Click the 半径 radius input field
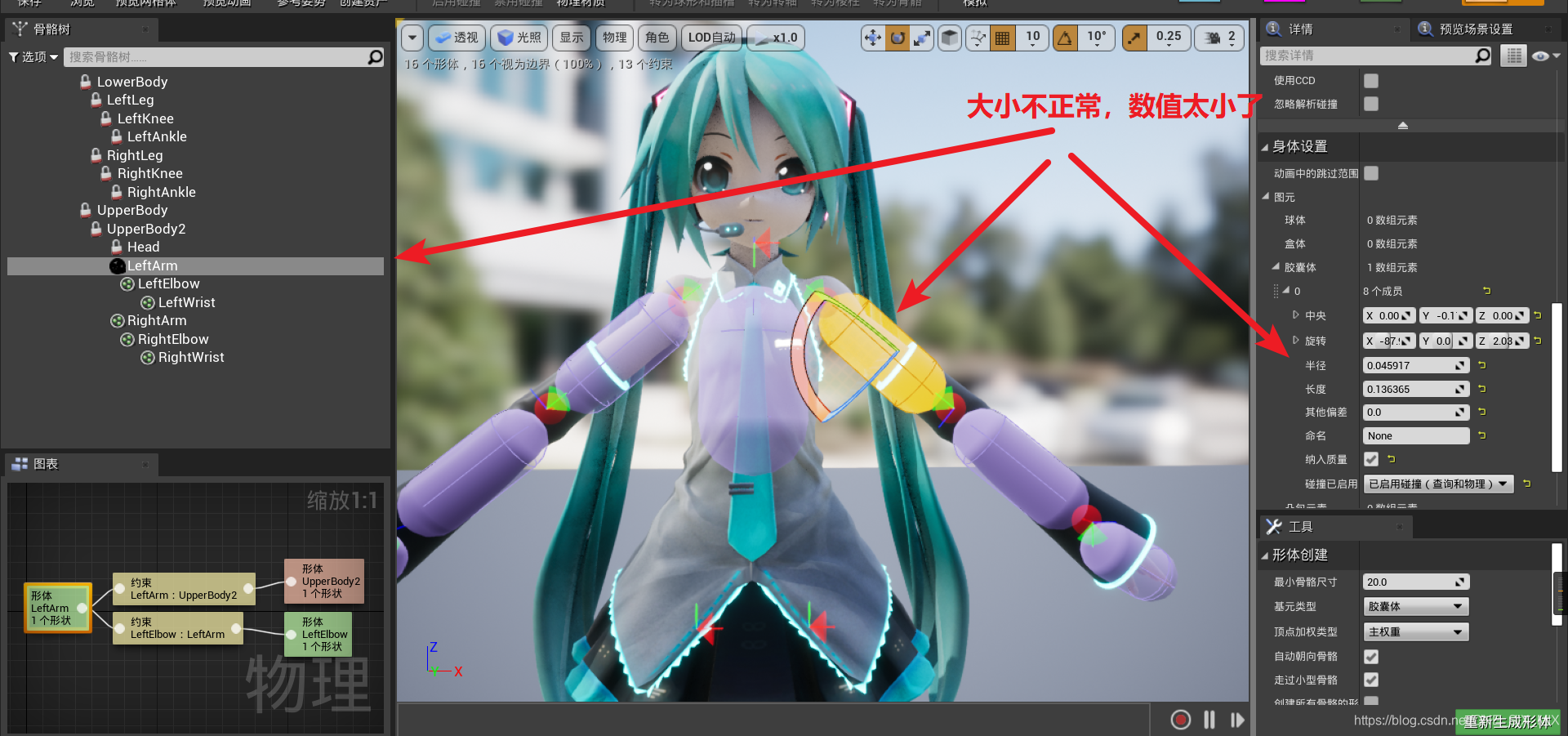 pos(1416,365)
